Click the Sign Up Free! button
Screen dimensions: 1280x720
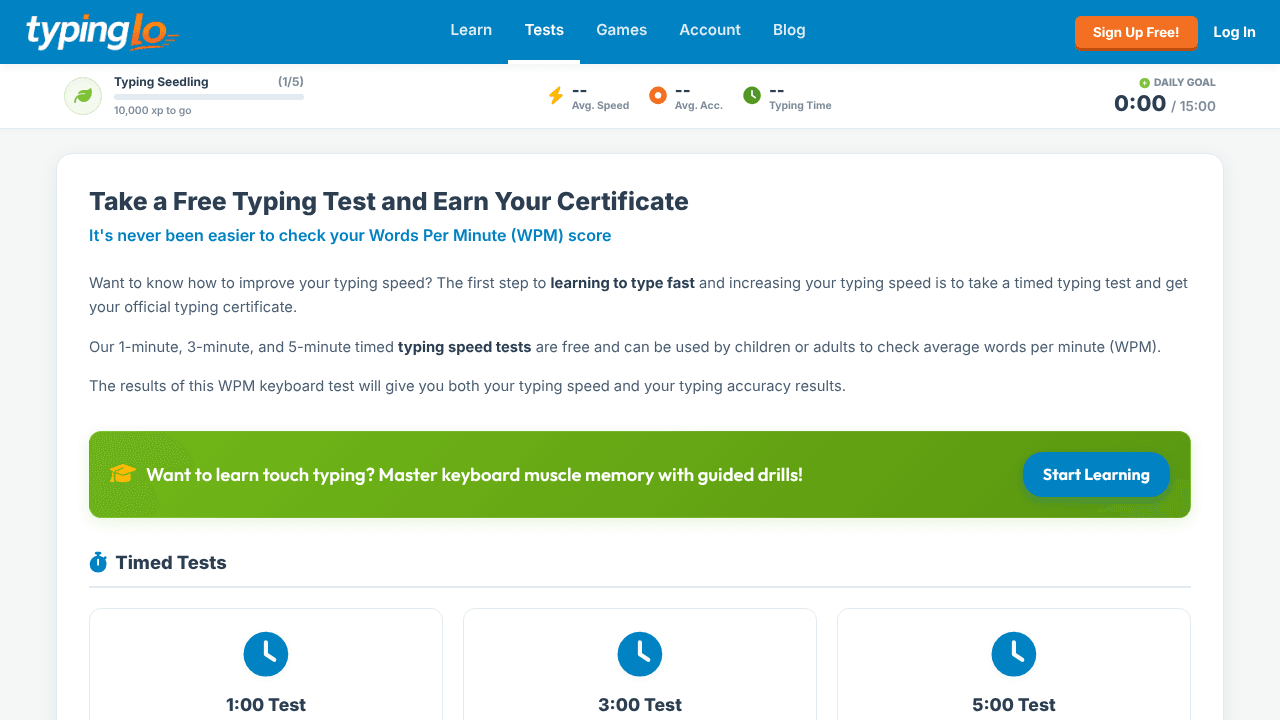[x=1136, y=32]
